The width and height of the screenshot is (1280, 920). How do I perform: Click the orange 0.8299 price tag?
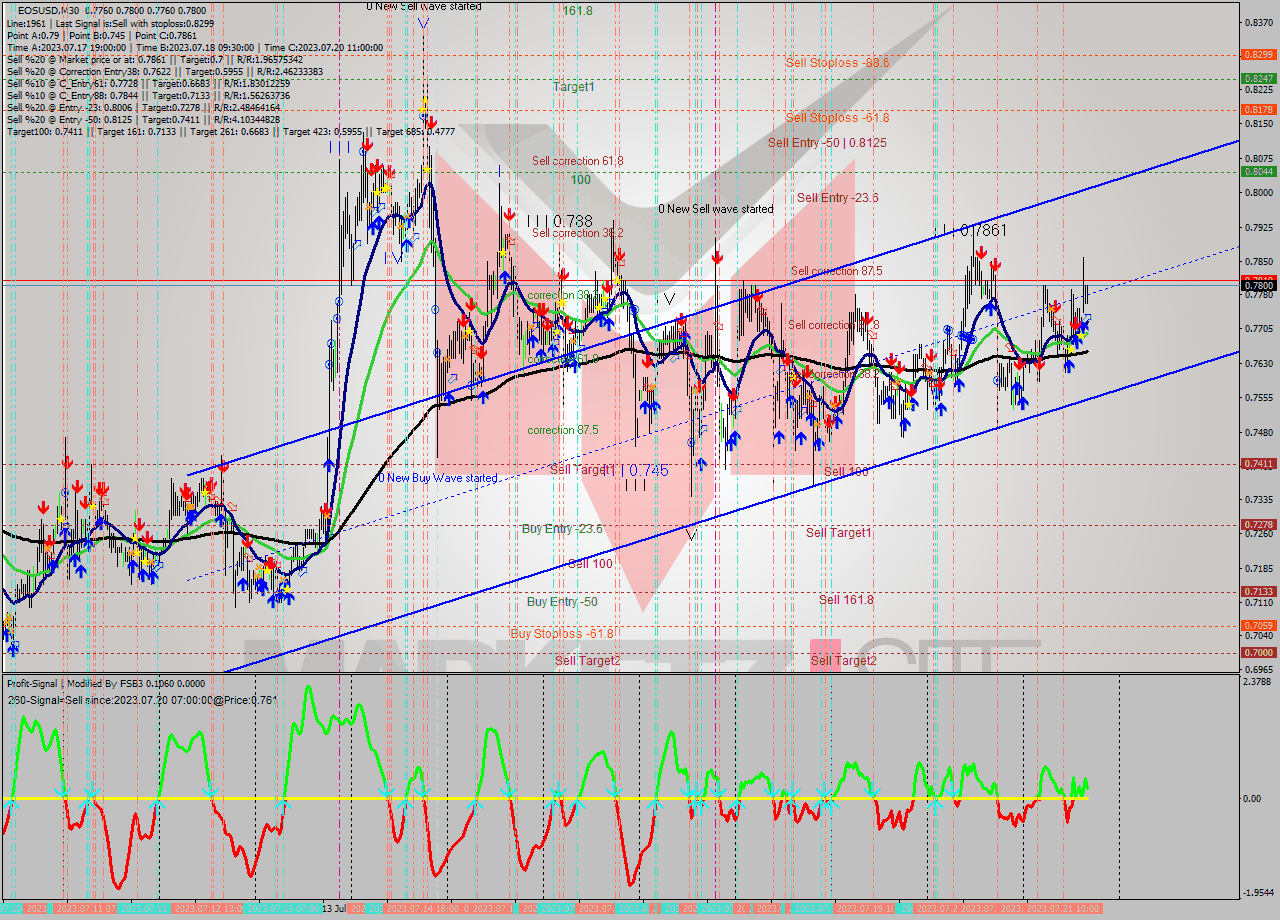[1257, 54]
